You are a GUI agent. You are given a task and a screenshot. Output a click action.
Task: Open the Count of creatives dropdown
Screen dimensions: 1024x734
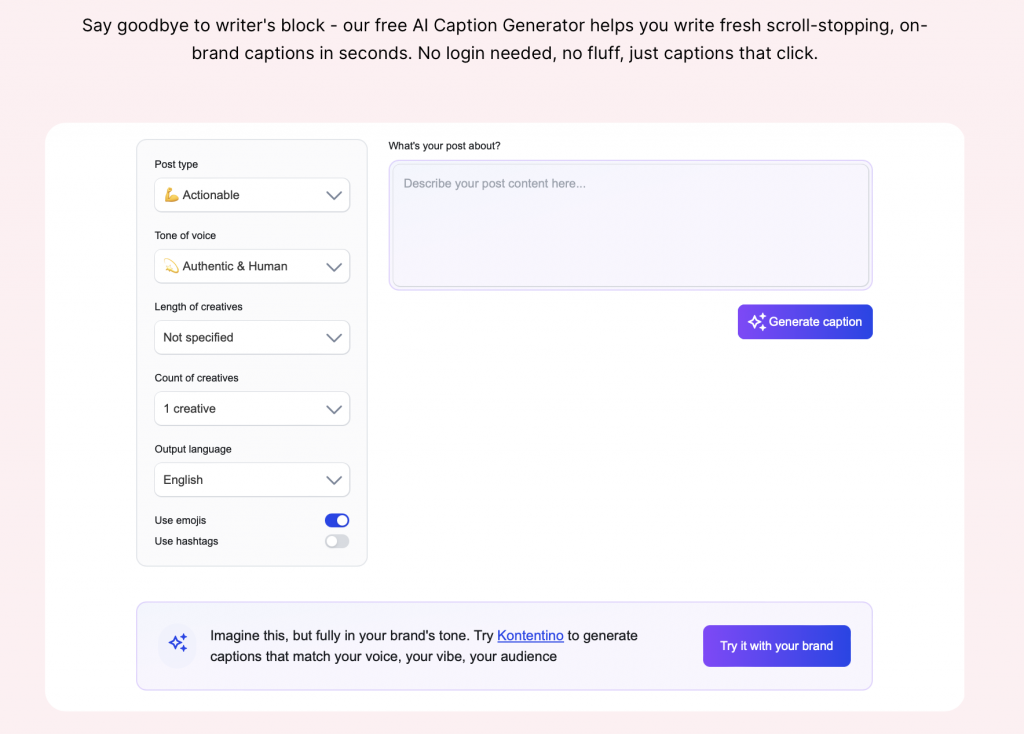(x=251, y=408)
